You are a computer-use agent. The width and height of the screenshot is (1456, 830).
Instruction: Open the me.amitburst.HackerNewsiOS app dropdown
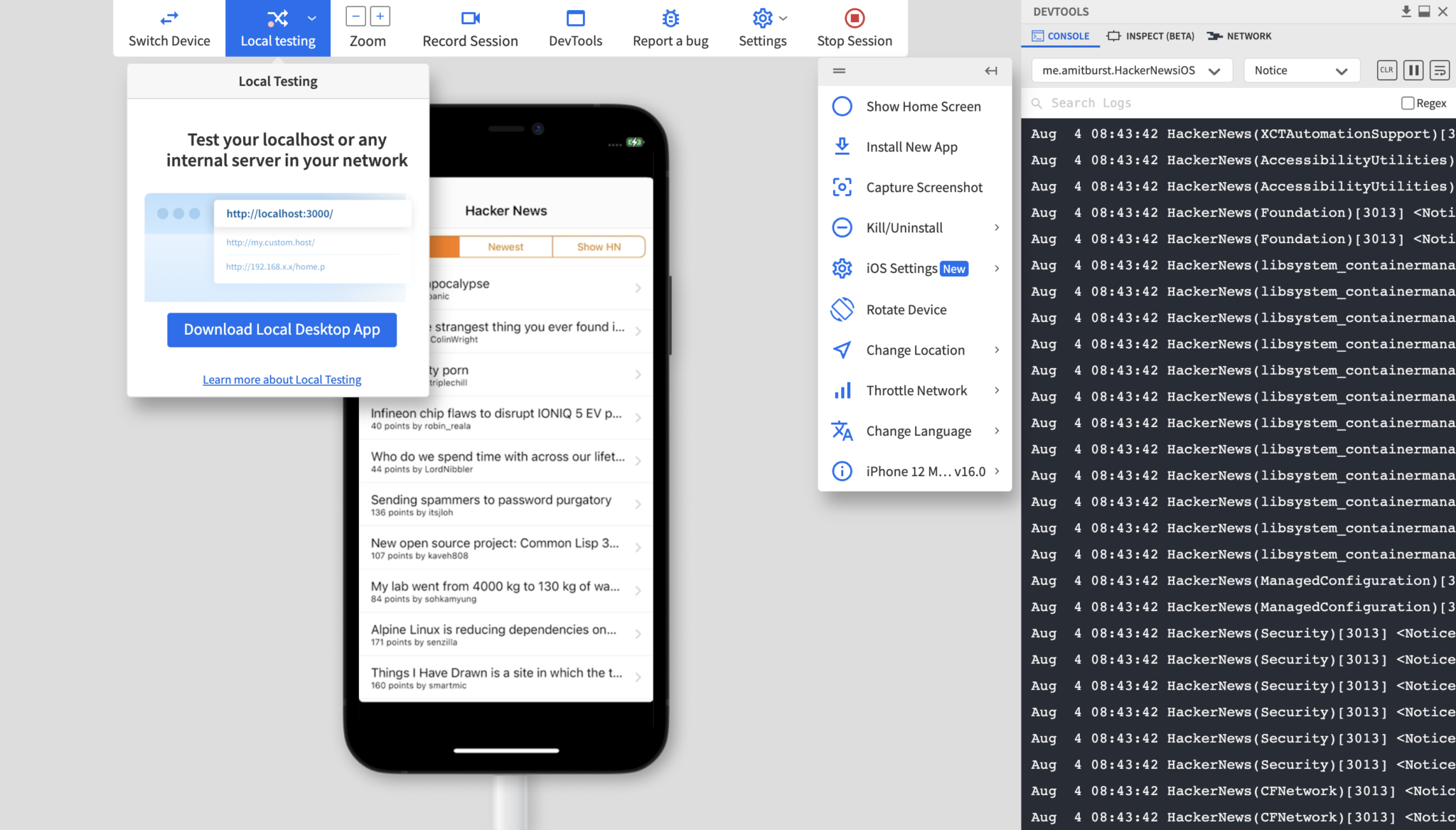[x=1130, y=70]
